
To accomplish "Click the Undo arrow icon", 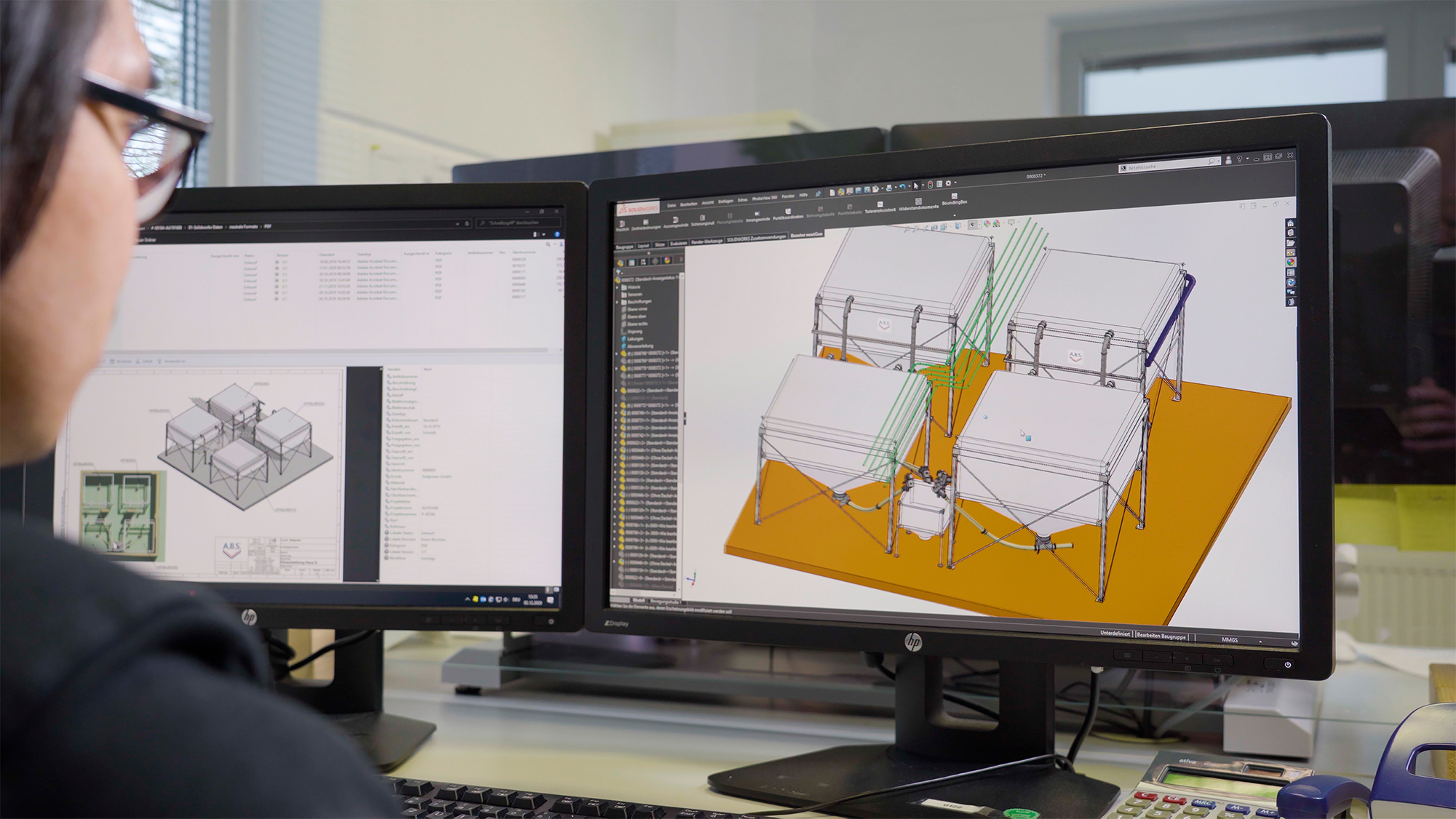I will (902, 187).
